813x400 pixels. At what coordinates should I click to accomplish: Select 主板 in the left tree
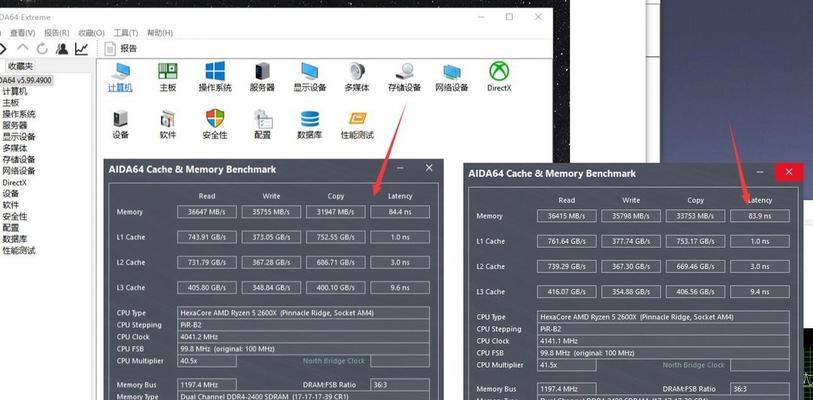(x=11, y=103)
